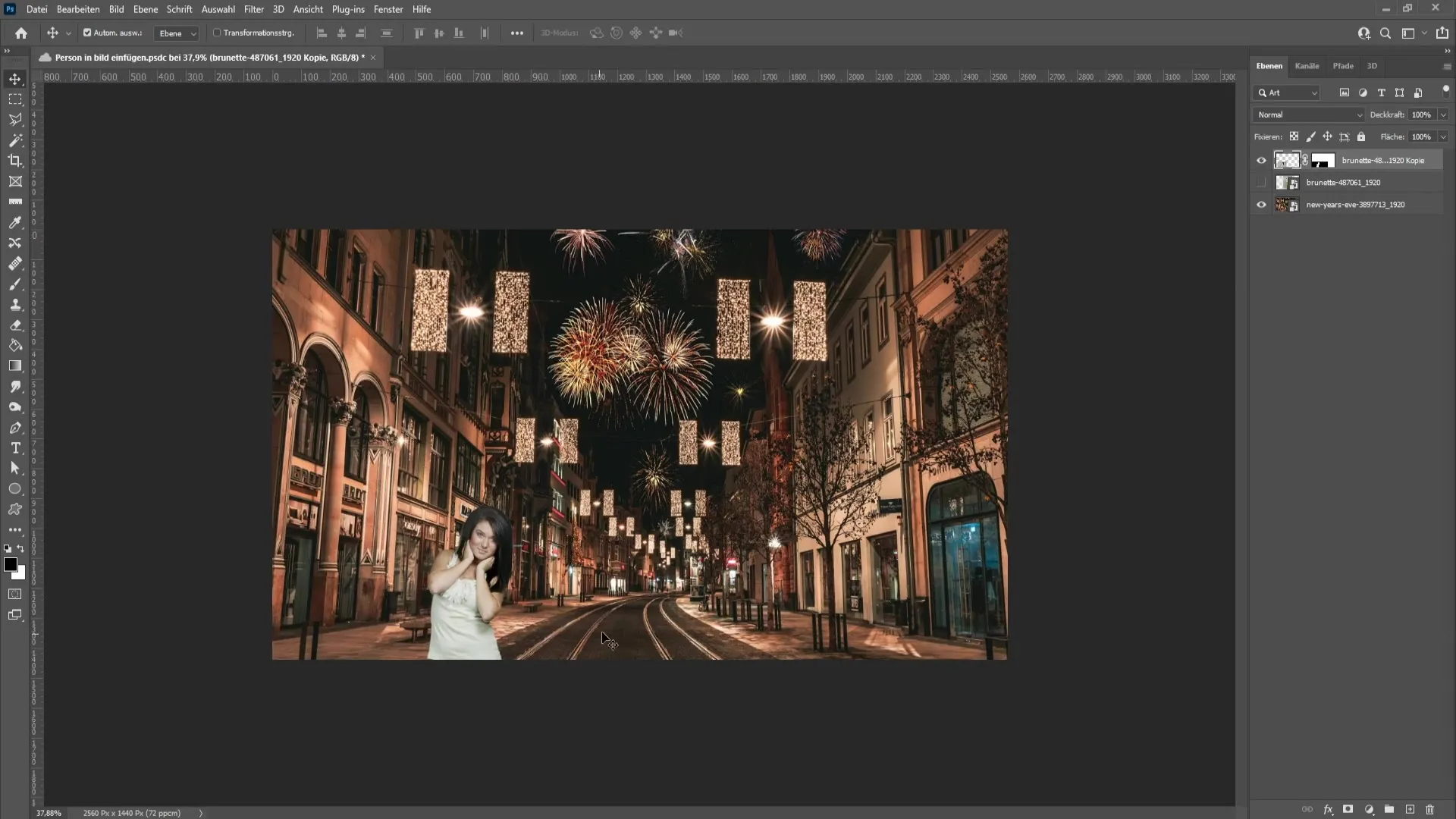Open the Layers panel flyout menu

click(x=1447, y=67)
